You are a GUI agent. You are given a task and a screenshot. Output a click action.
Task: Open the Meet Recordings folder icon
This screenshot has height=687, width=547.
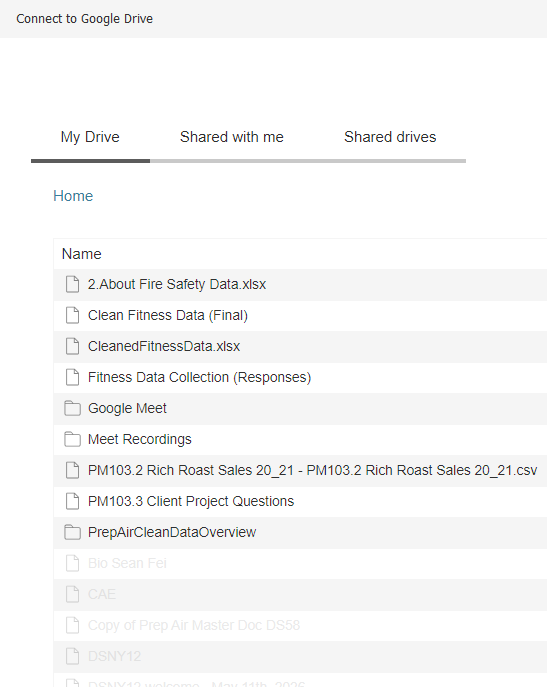(x=72, y=439)
